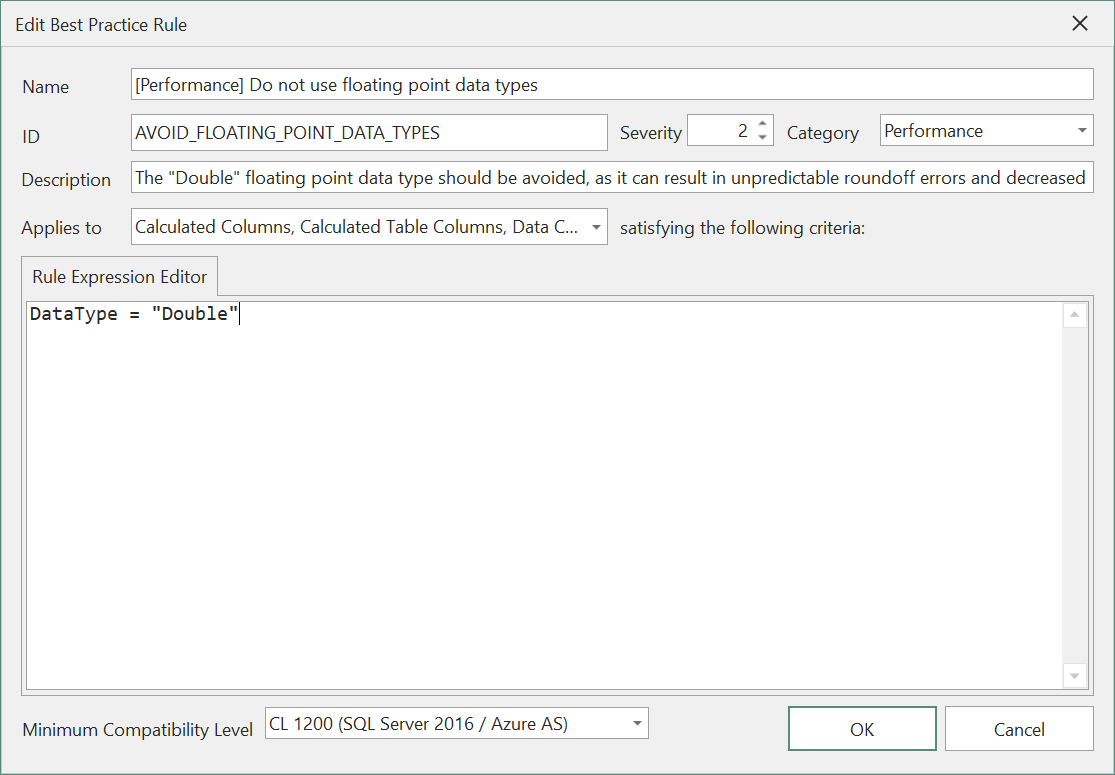Viewport: 1115px width, 775px height.
Task: Highlight the Performance category value
Action: click(x=960, y=130)
